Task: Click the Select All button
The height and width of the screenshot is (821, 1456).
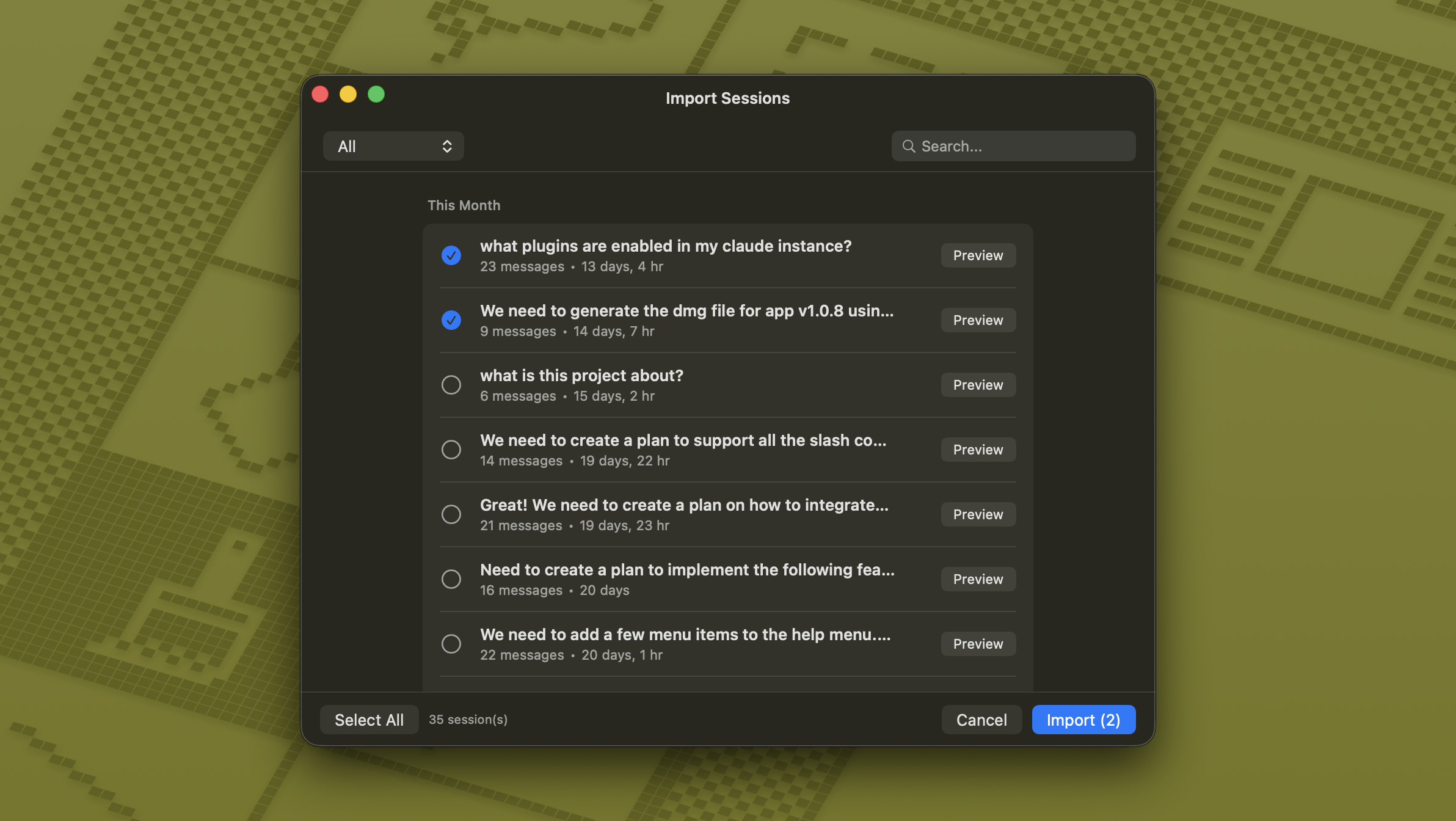Action: coord(369,719)
